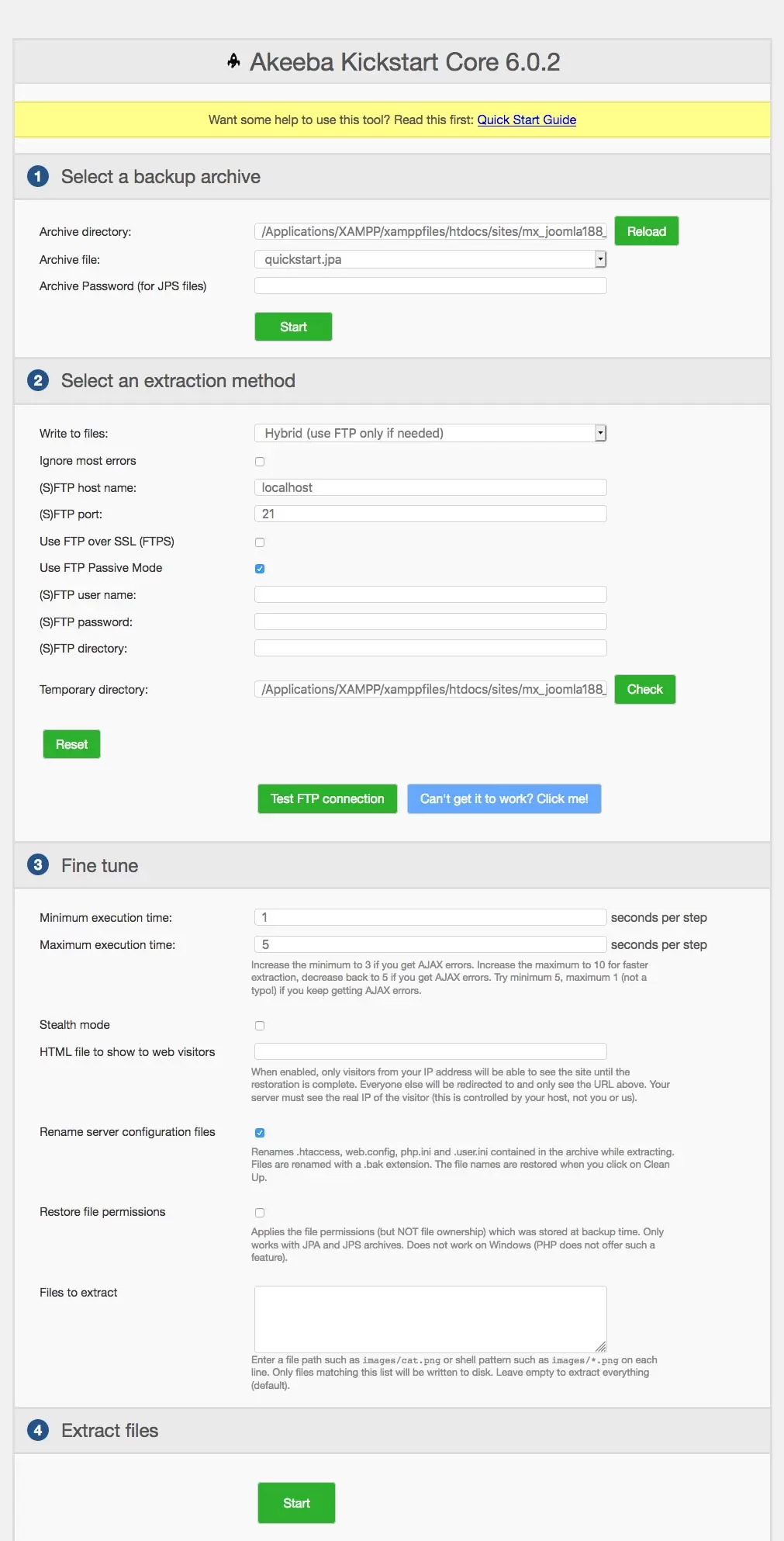The height and width of the screenshot is (1541, 784).
Task: Click the step 3 Fine tune badge
Action: pos(36,865)
